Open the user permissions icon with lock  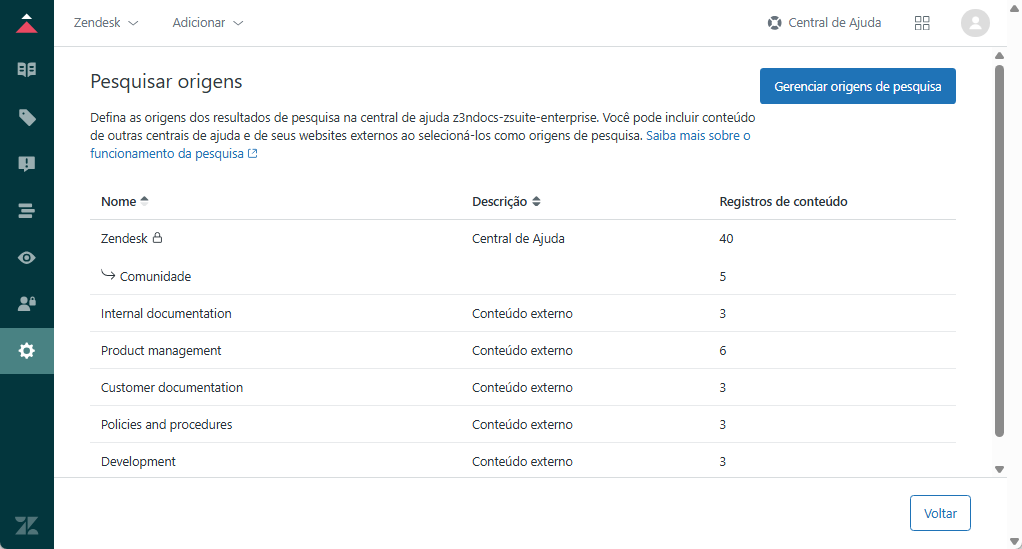[x=27, y=304]
